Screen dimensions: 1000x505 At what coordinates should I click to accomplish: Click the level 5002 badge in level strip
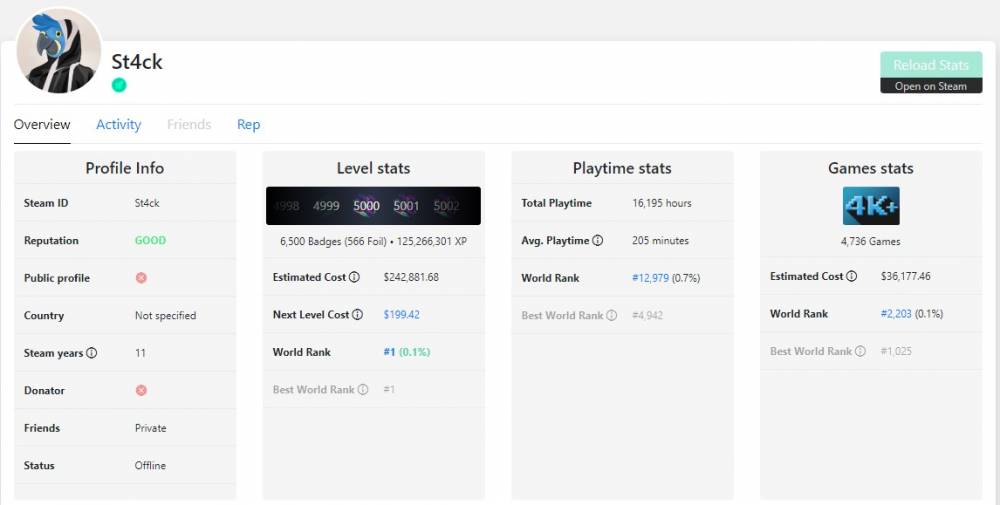tap(446, 206)
